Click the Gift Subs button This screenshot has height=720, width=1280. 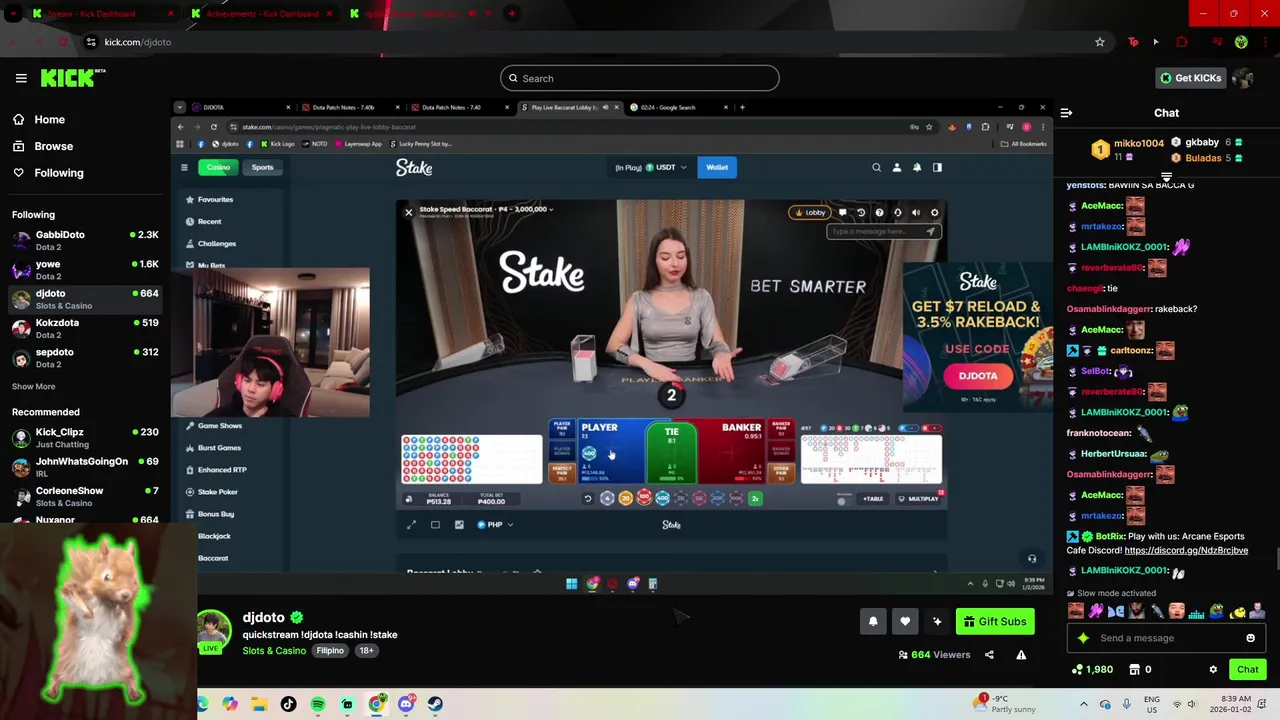click(x=995, y=621)
